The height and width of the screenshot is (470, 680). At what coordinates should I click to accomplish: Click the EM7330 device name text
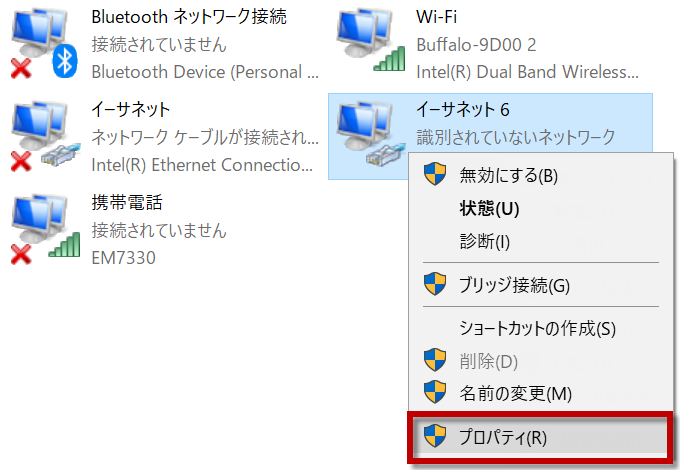tap(123, 258)
